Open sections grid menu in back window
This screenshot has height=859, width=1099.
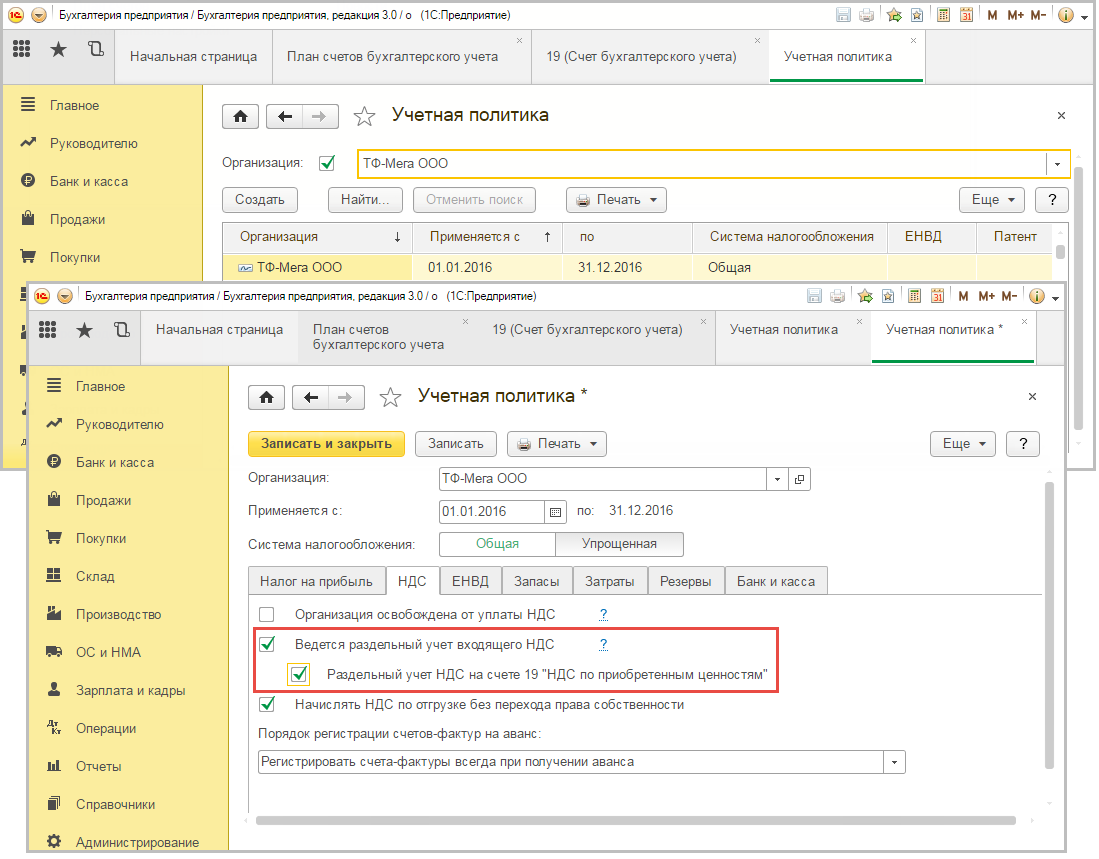(22, 48)
